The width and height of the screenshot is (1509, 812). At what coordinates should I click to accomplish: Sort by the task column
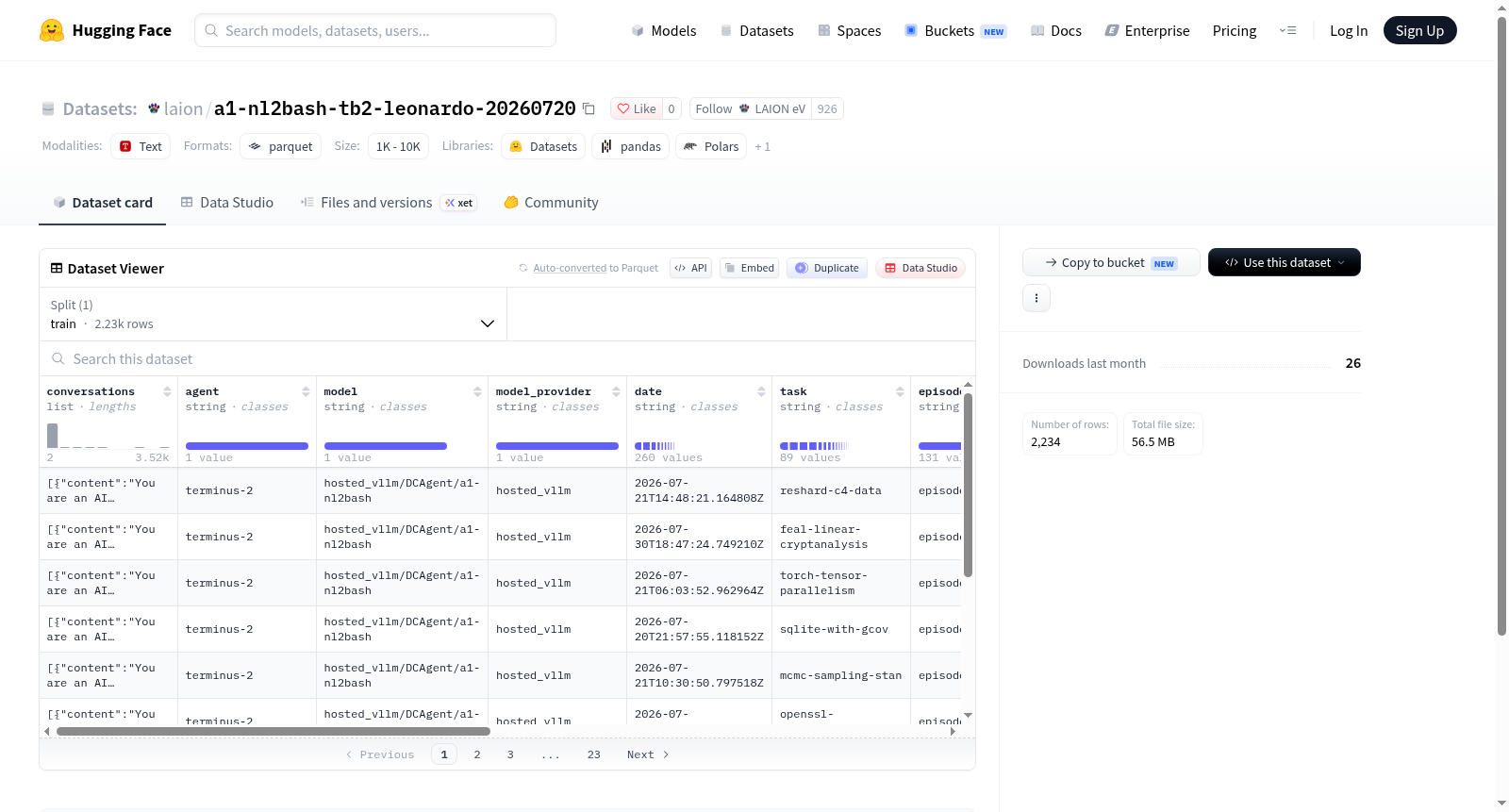point(900,391)
